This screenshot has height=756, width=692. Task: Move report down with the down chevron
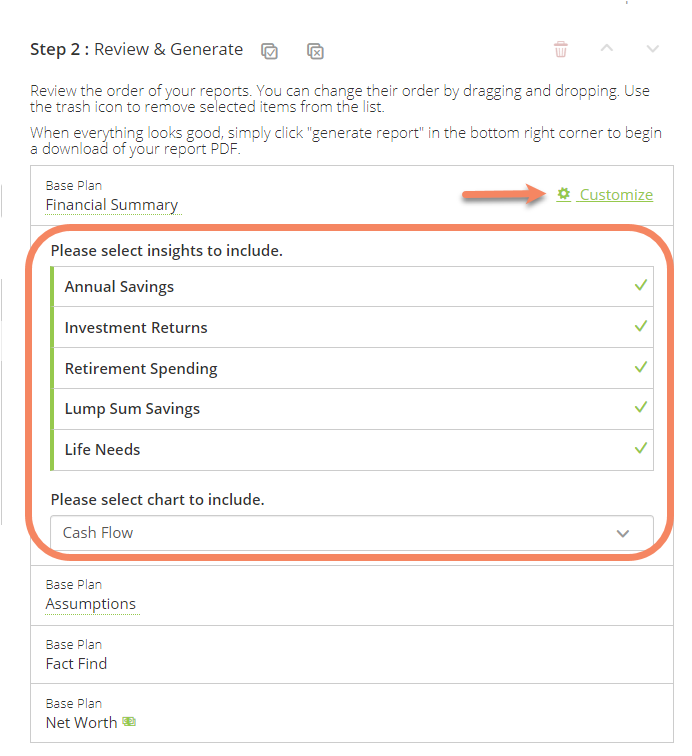coord(652,49)
